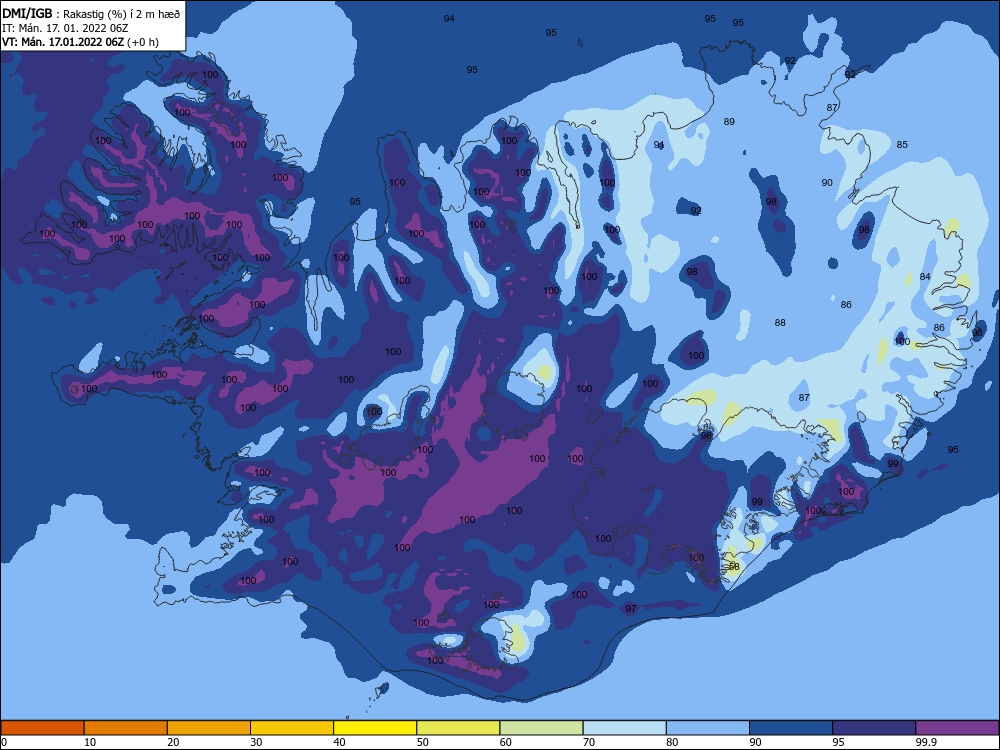
Task: Select the medium blue 90–95 legend swatch
Action: (x=791, y=728)
